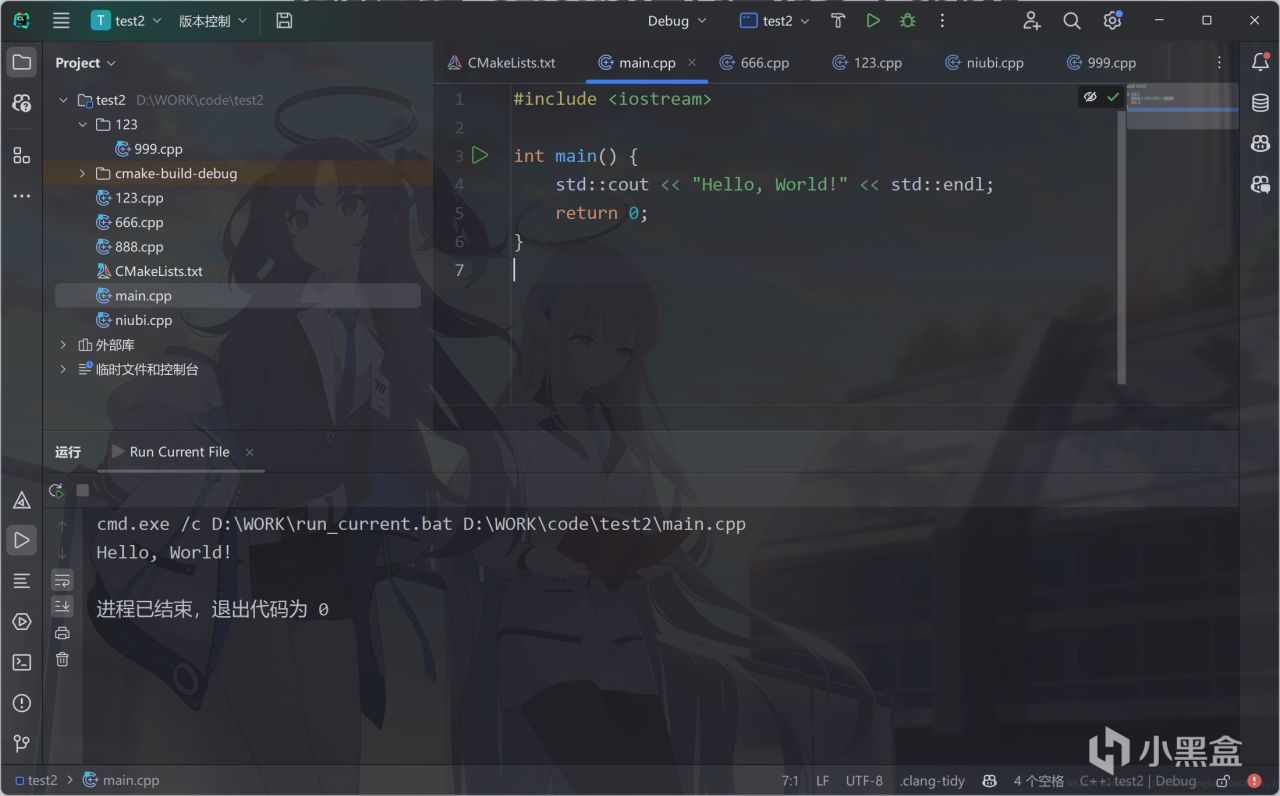Close the main.cpp editor tab
The image size is (1280, 796).
pos(692,62)
